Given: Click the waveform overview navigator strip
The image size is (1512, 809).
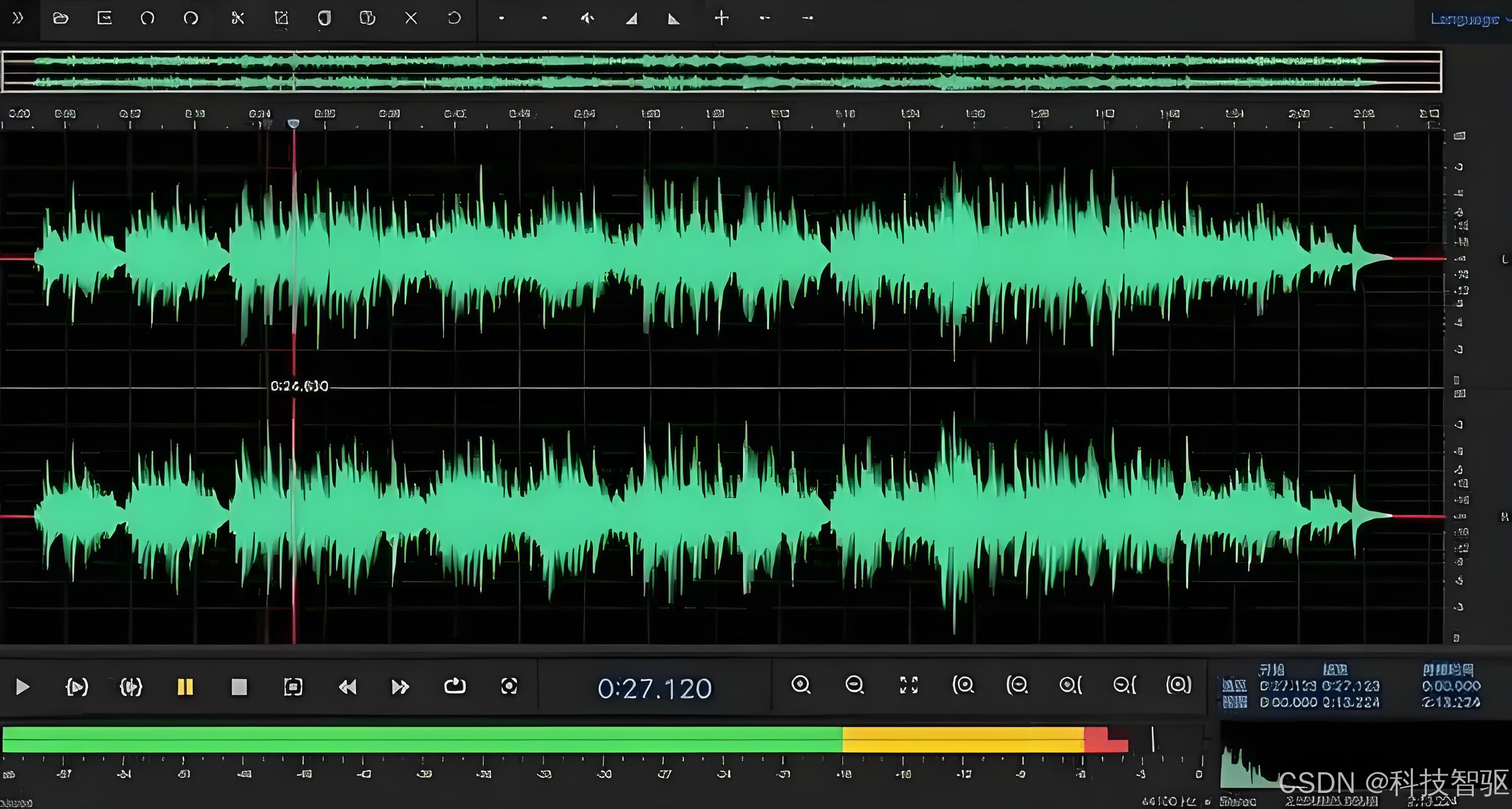Looking at the screenshot, I should (x=721, y=71).
